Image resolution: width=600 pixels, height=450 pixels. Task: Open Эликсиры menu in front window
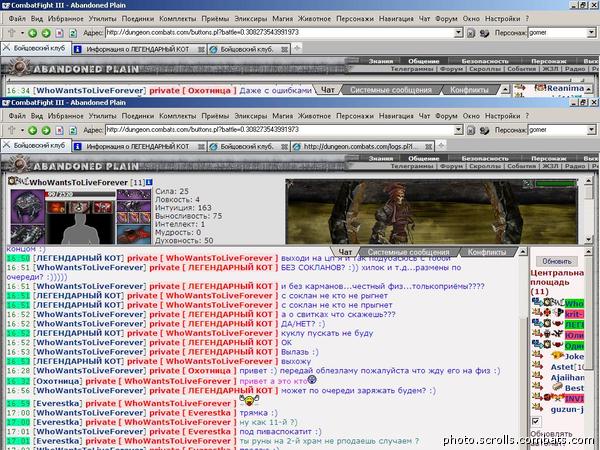(x=251, y=116)
